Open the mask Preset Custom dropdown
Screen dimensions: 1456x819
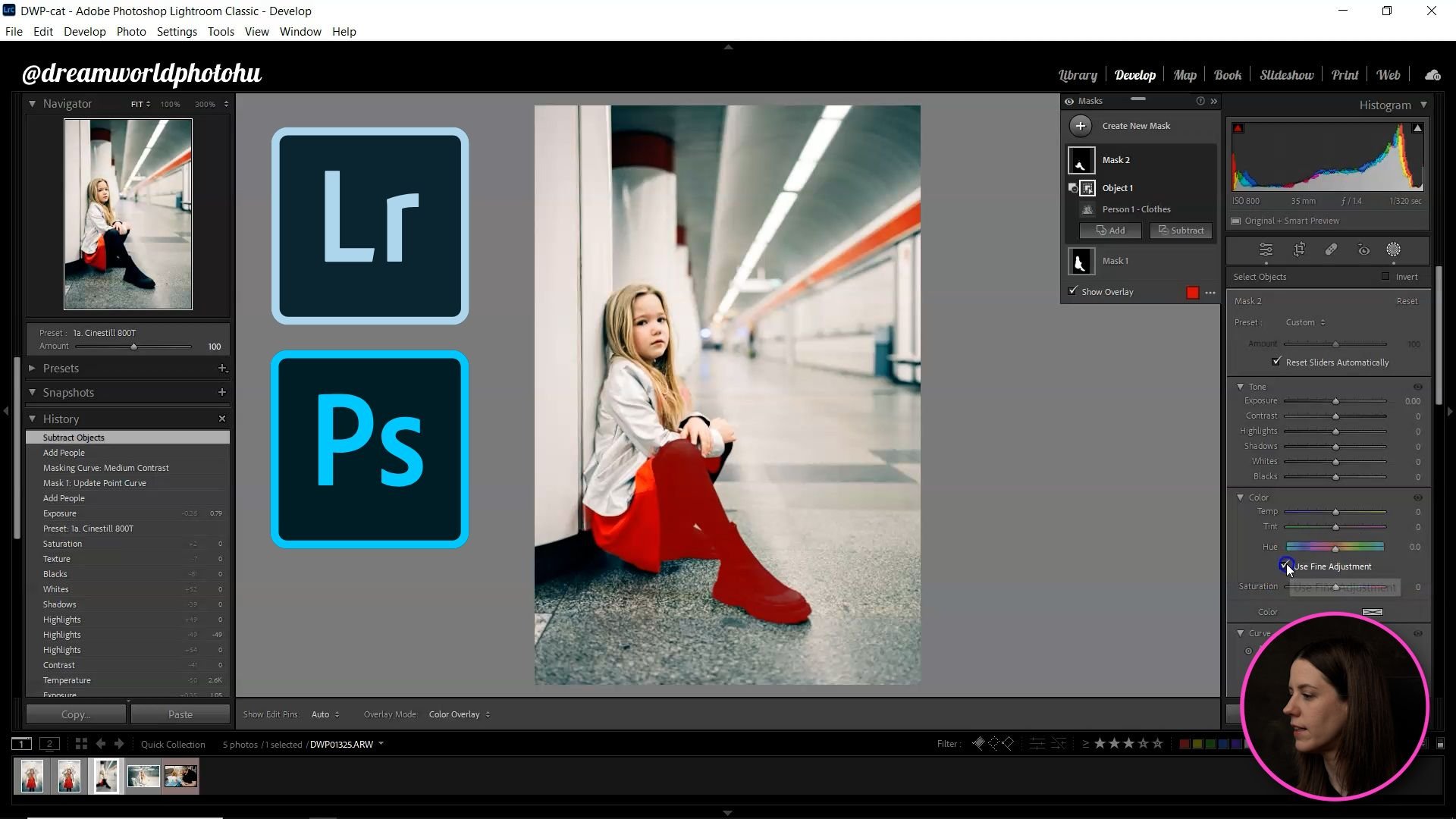pyautogui.click(x=1305, y=322)
